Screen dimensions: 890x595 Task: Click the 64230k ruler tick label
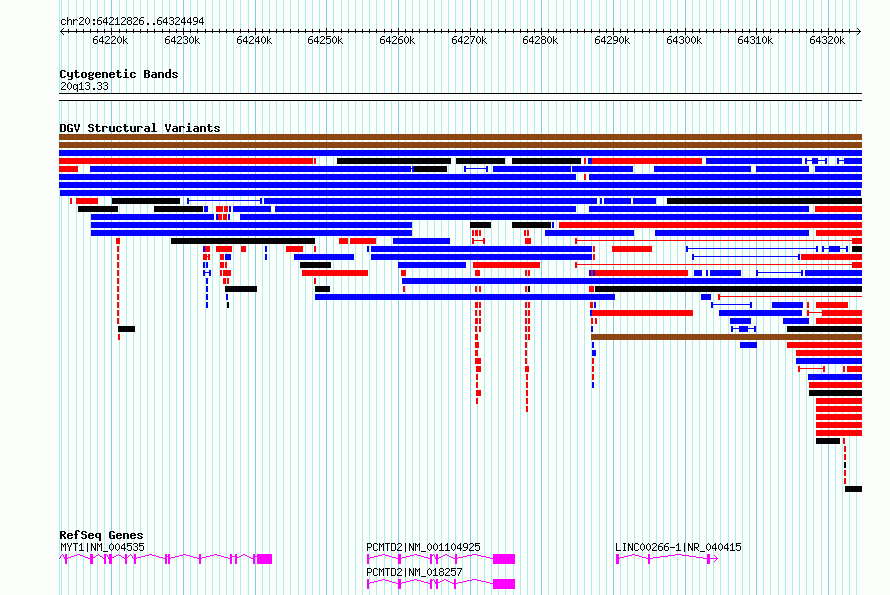pos(182,40)
